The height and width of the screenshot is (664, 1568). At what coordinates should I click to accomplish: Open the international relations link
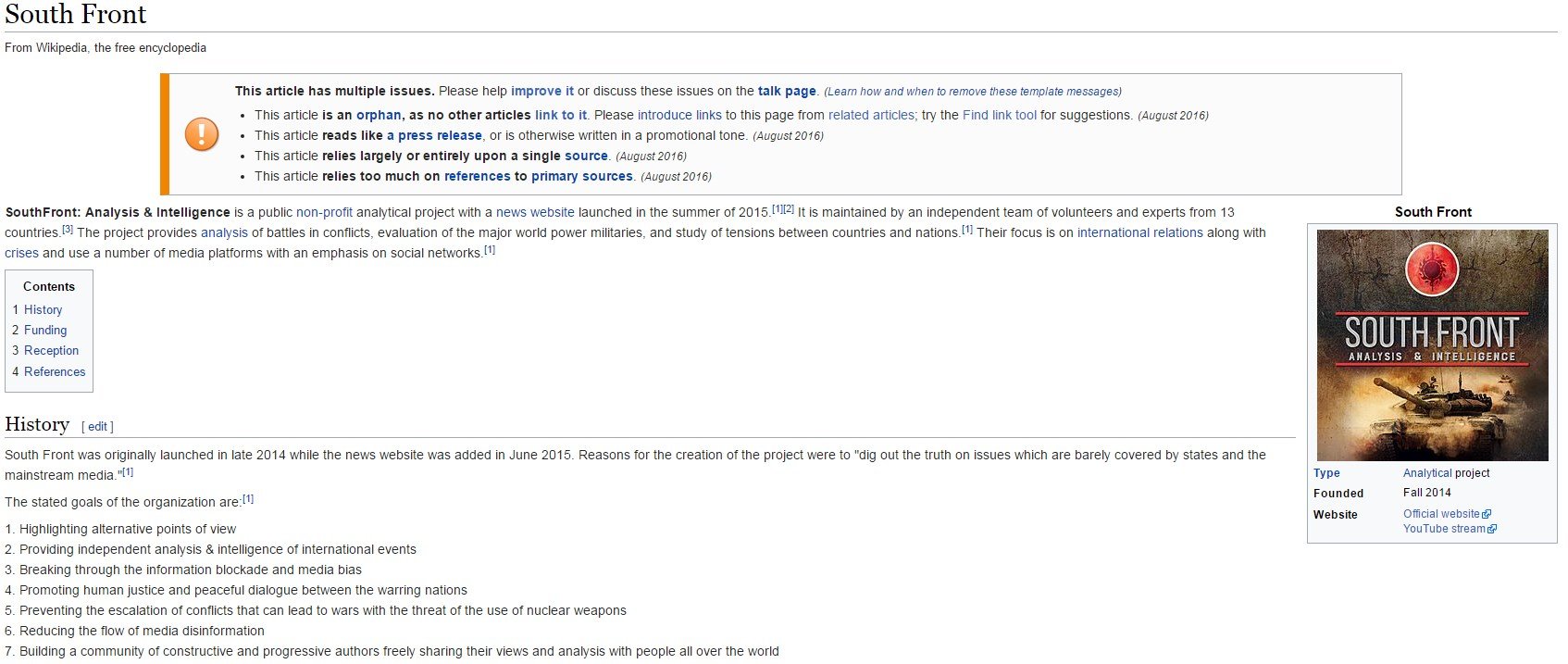click(1140, 232)
